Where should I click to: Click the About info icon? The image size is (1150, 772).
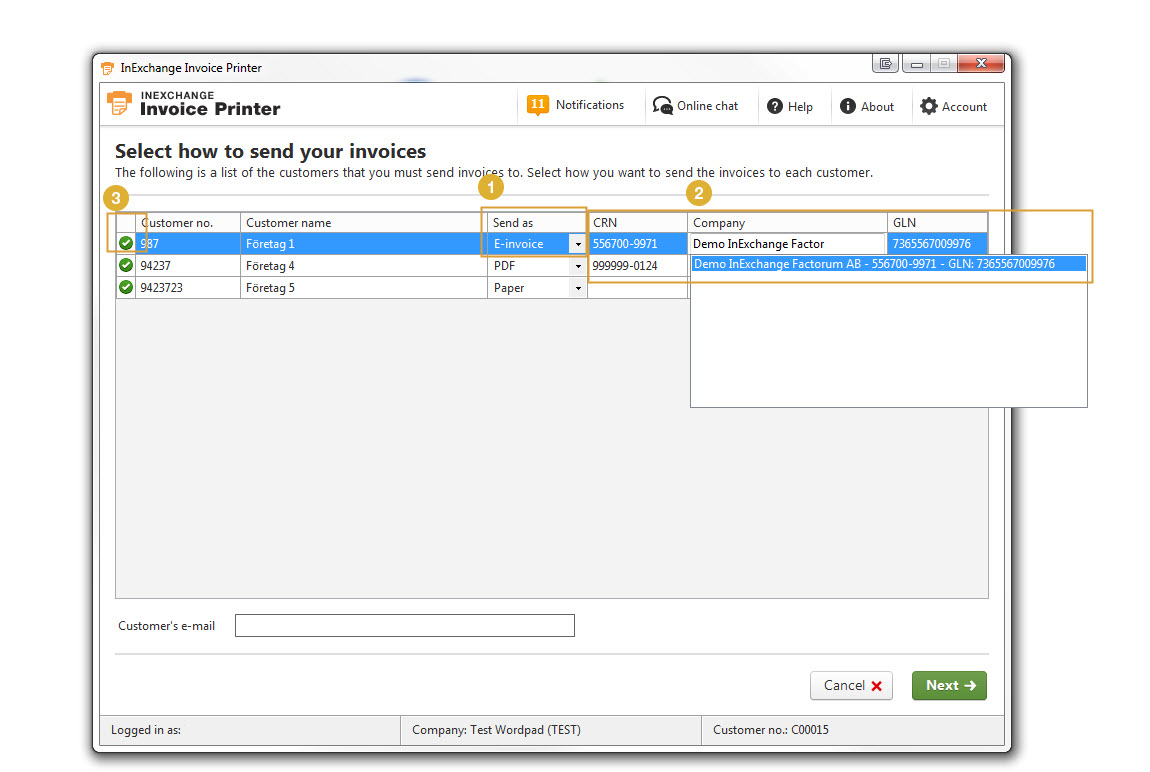(848, 106)
